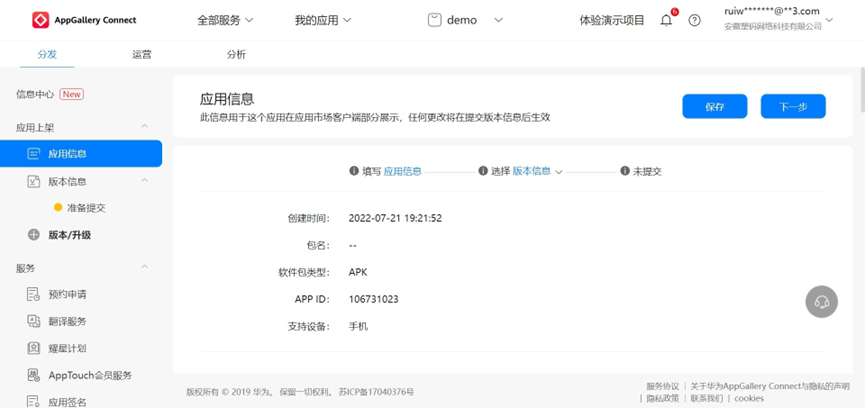Open 关于华为AppGallery Connect与隐私的声明 link
This screenshot has width=865, height=408.
770,386
